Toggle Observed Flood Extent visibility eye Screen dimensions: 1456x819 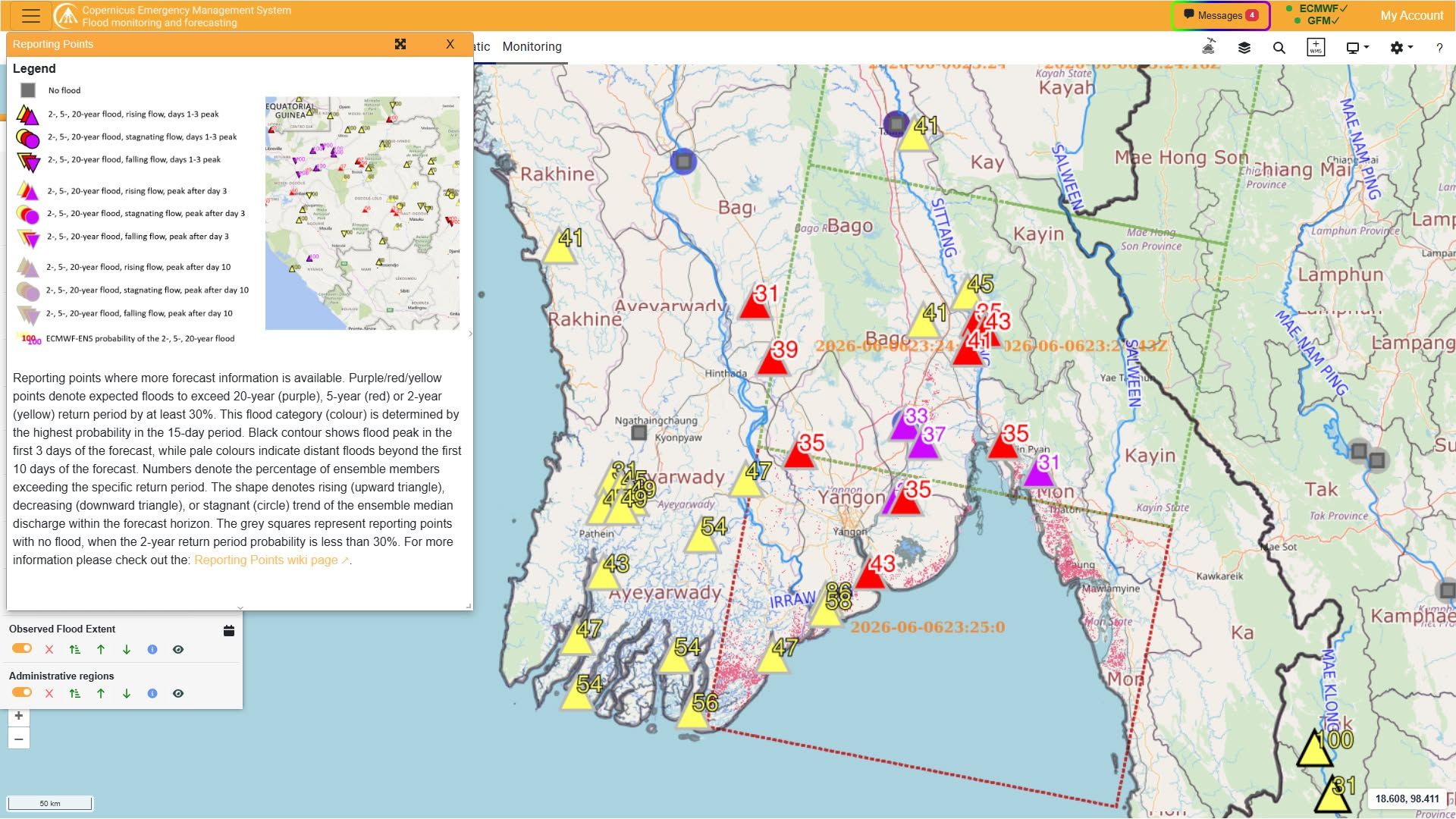178,649
